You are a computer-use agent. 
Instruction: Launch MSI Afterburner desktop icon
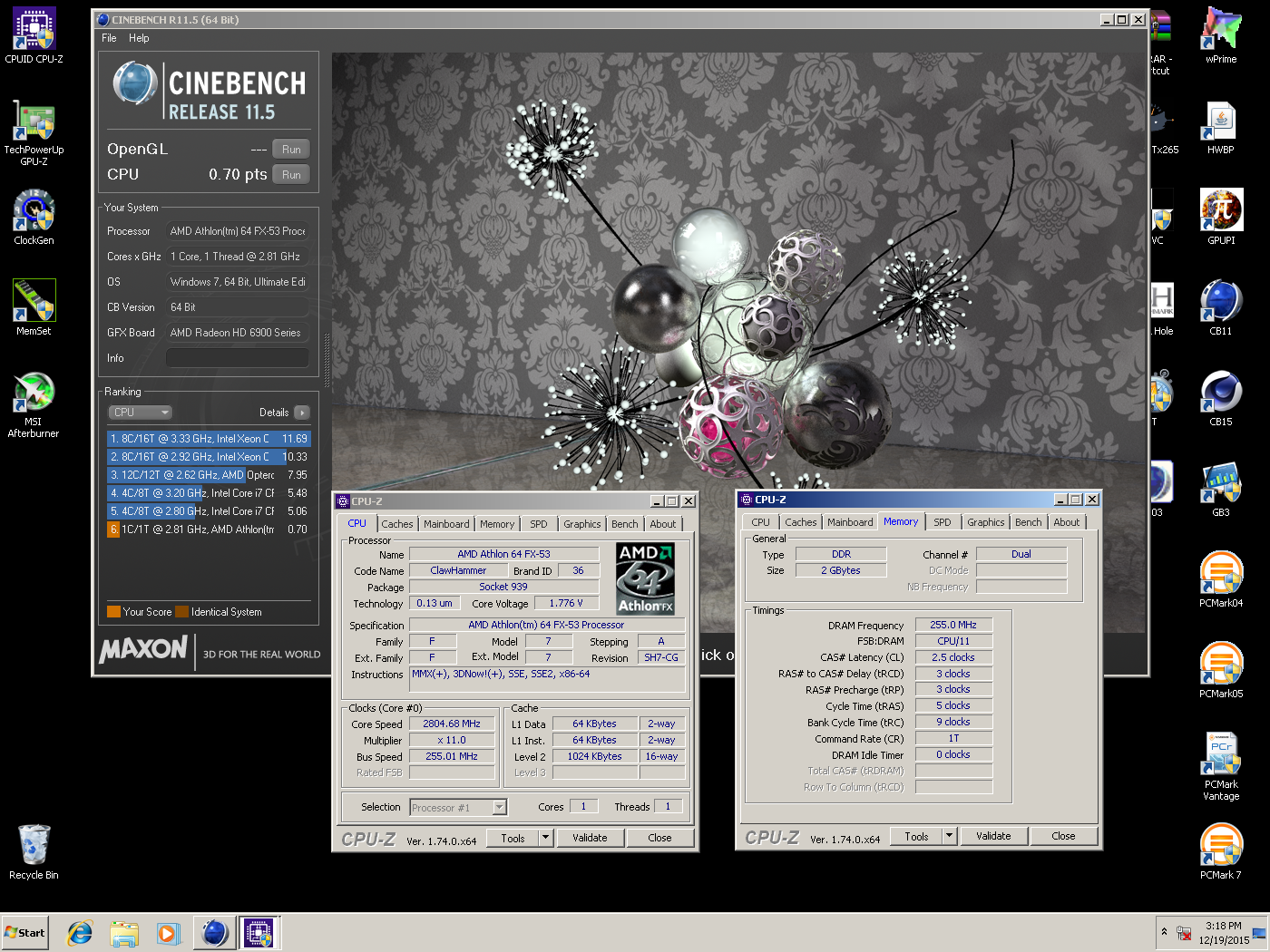[34, 404]
